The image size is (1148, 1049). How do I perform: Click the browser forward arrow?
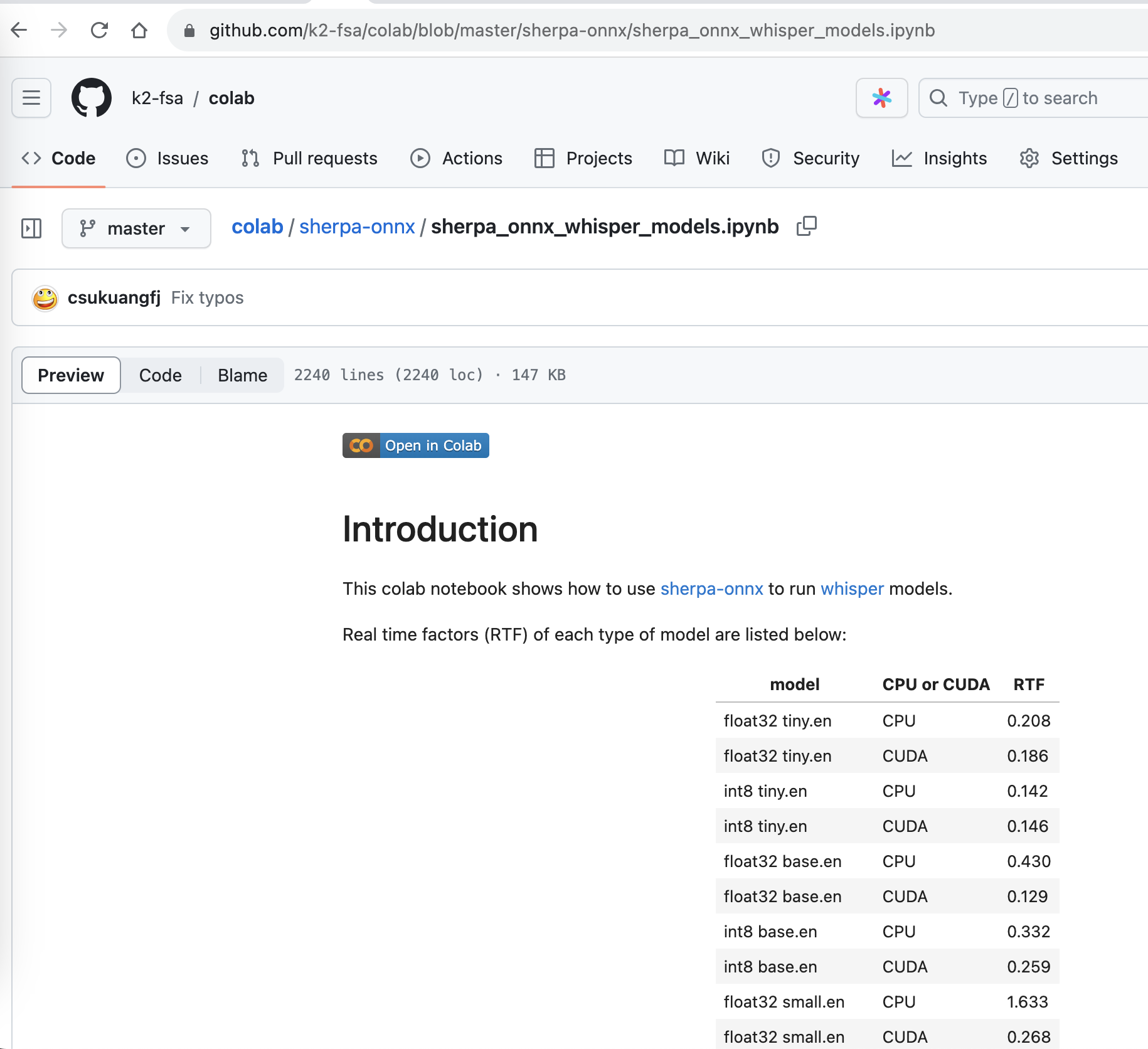59,30
